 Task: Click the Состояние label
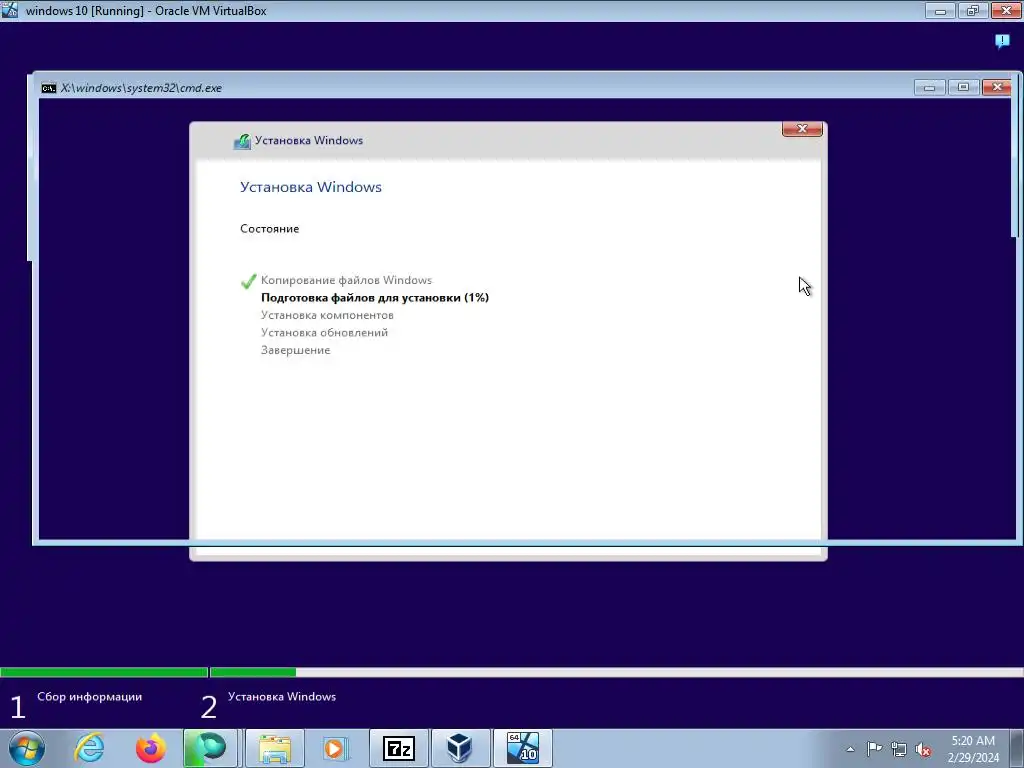tap(270, 229)
